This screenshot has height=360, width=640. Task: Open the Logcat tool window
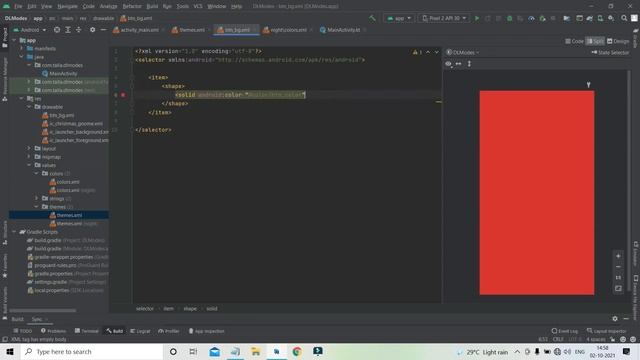click(140, 331)
